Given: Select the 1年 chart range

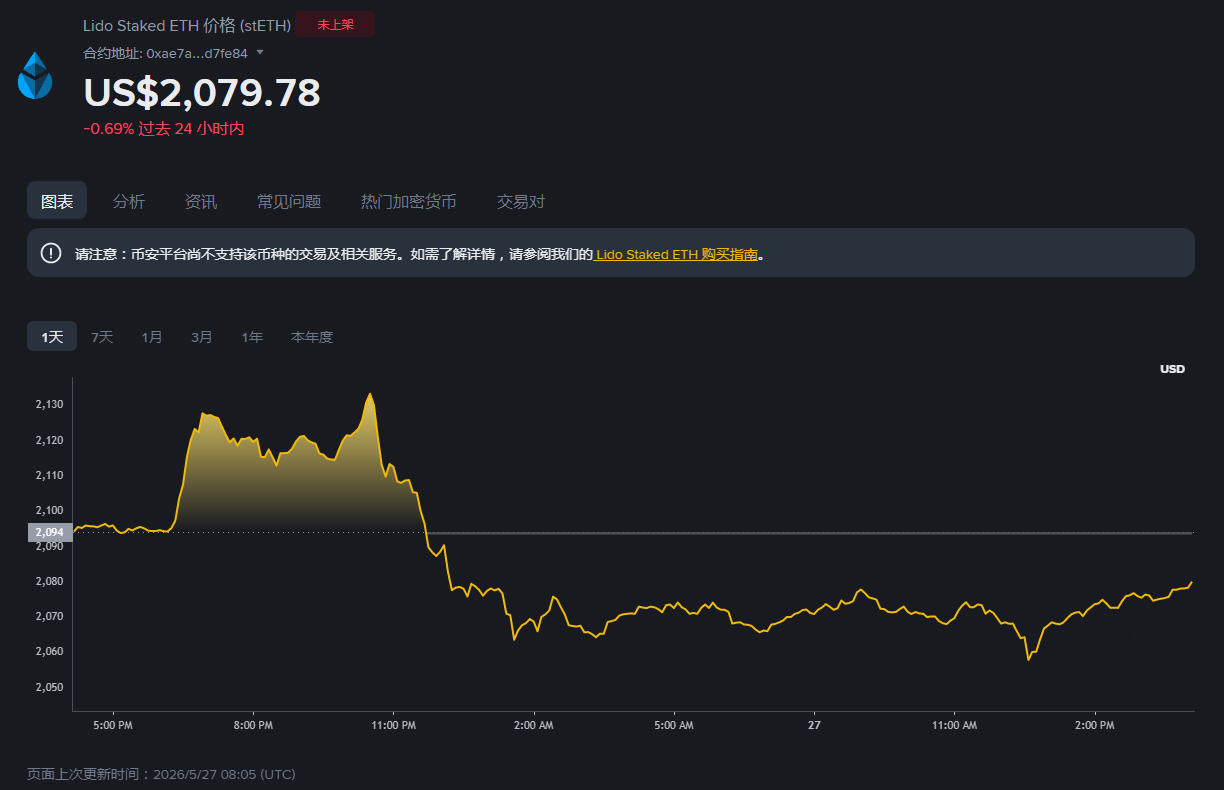Looking at the screenshot, I should (x=252, y=337).
